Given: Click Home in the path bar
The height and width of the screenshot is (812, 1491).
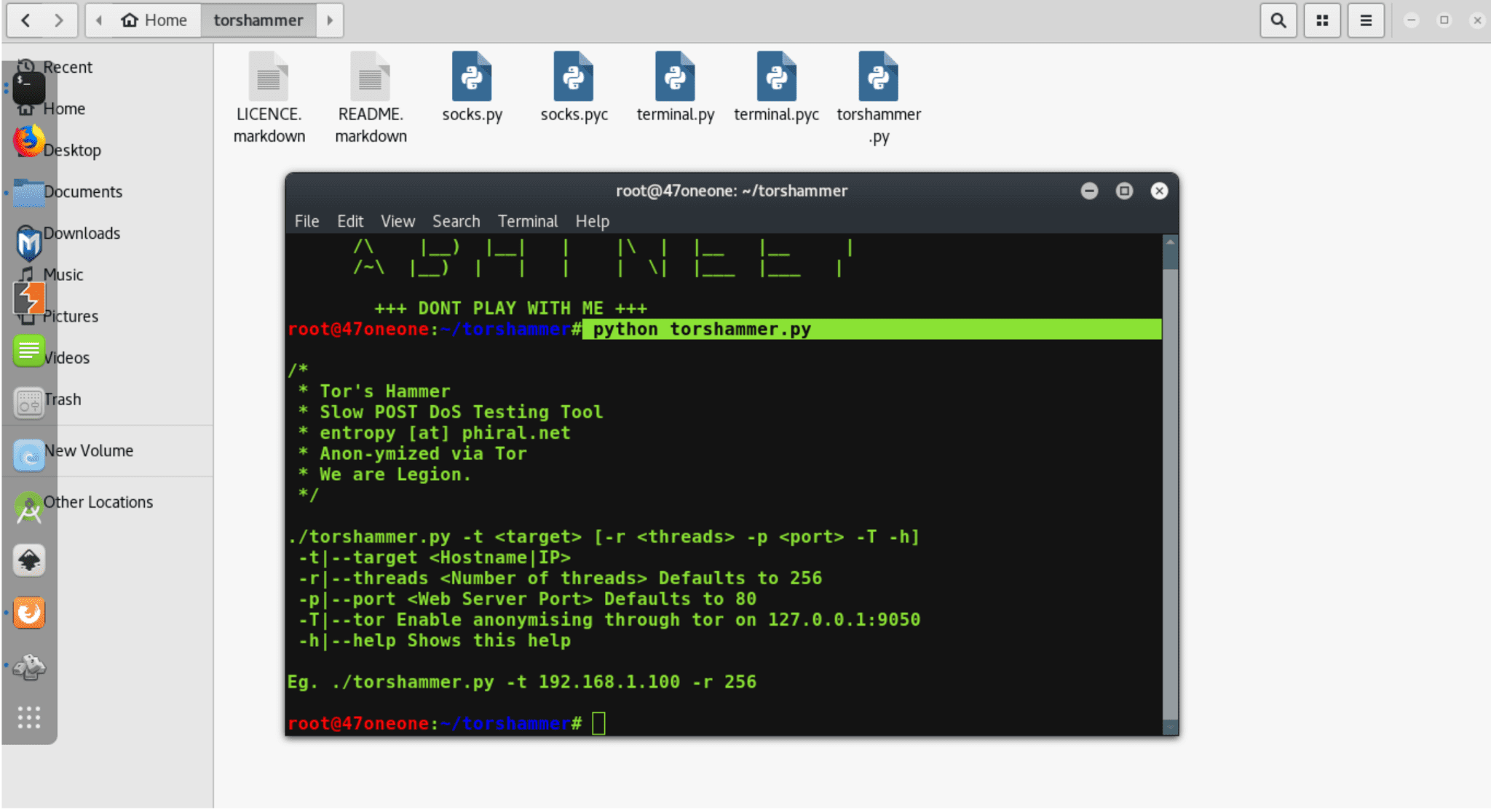Looking at the screenshot, I should click(x=154, y=20).
